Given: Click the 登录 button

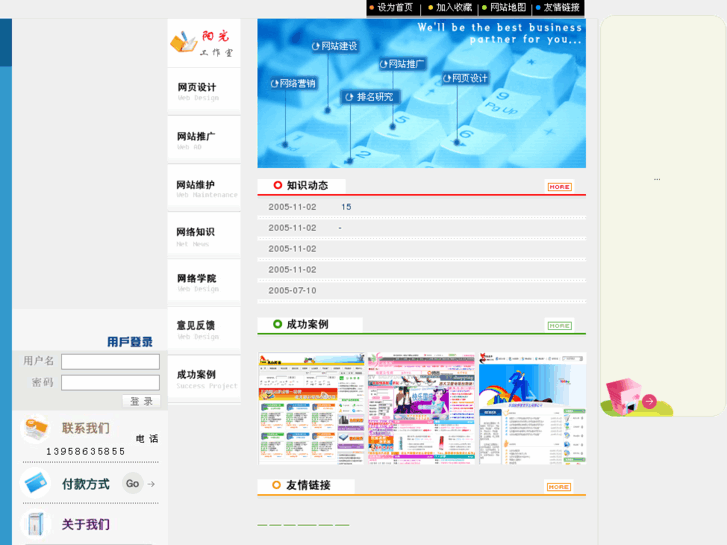Looking at the screenshot, I should tap(141, 401).
